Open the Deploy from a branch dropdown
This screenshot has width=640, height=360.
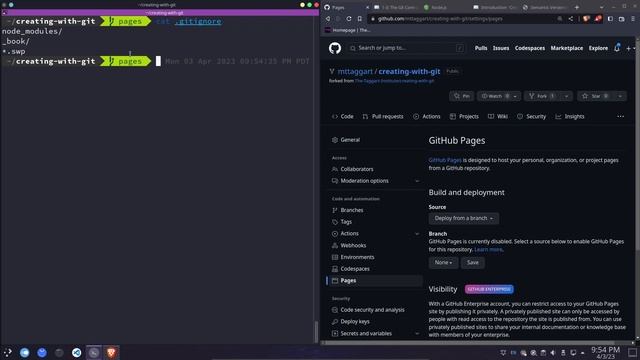[x=463, y=218]
